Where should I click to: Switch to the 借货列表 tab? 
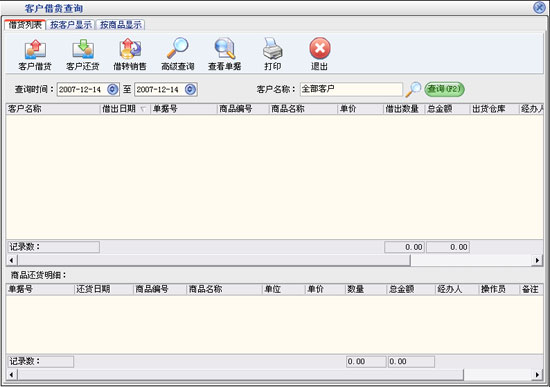[25, 25]
